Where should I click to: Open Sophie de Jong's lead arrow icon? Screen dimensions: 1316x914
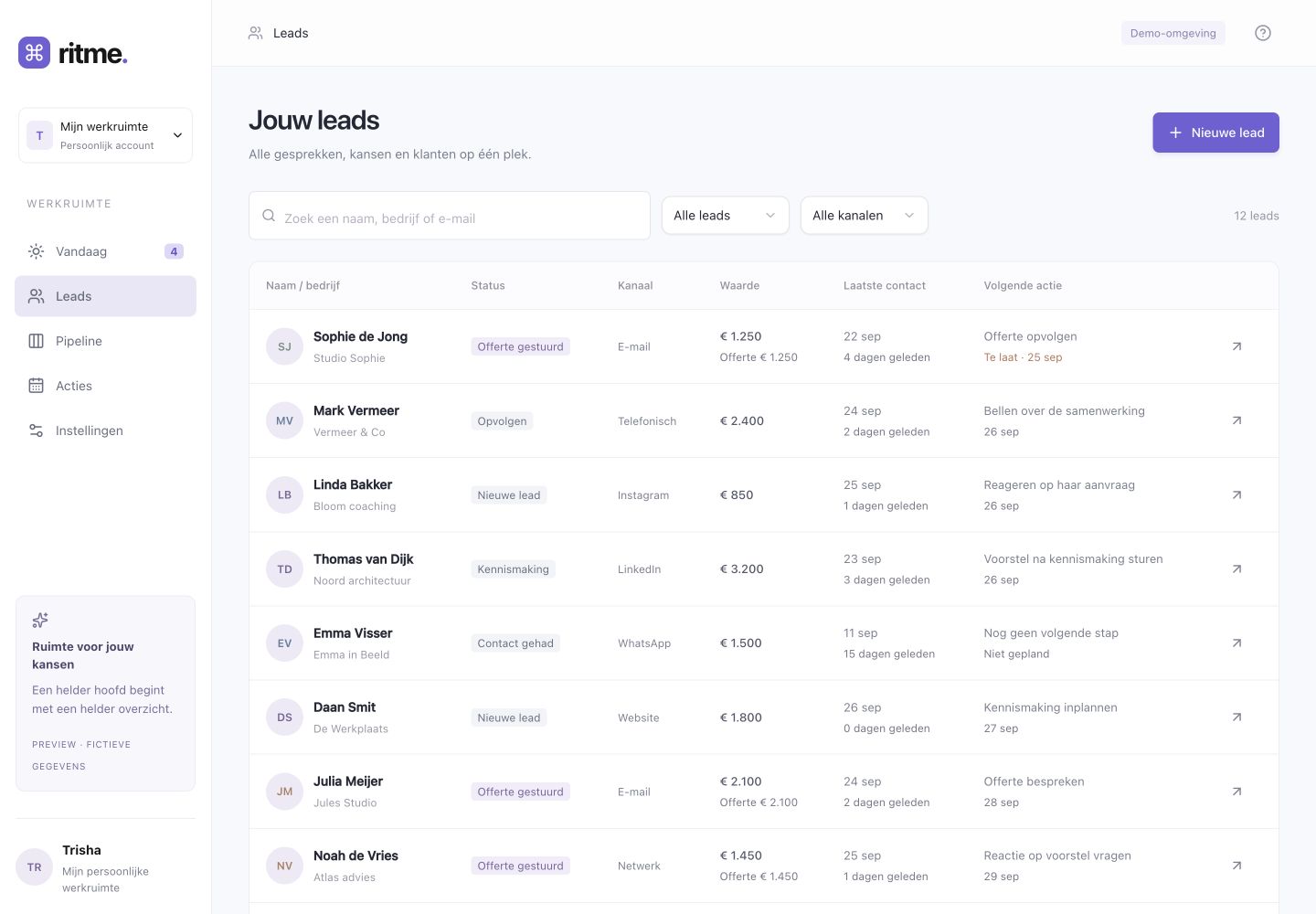point(1236,346)
